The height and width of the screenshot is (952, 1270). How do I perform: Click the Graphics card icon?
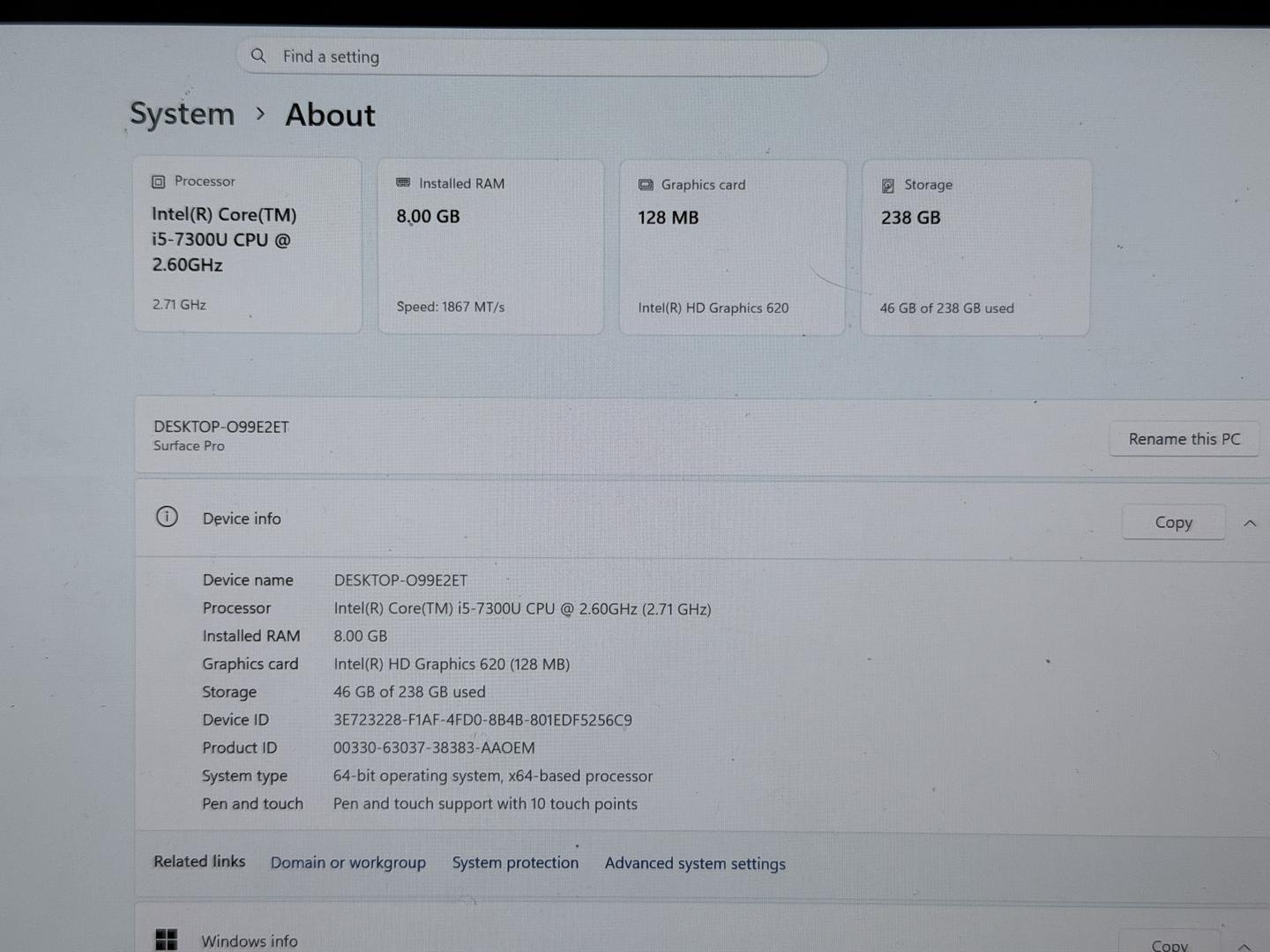click(646, 184)
